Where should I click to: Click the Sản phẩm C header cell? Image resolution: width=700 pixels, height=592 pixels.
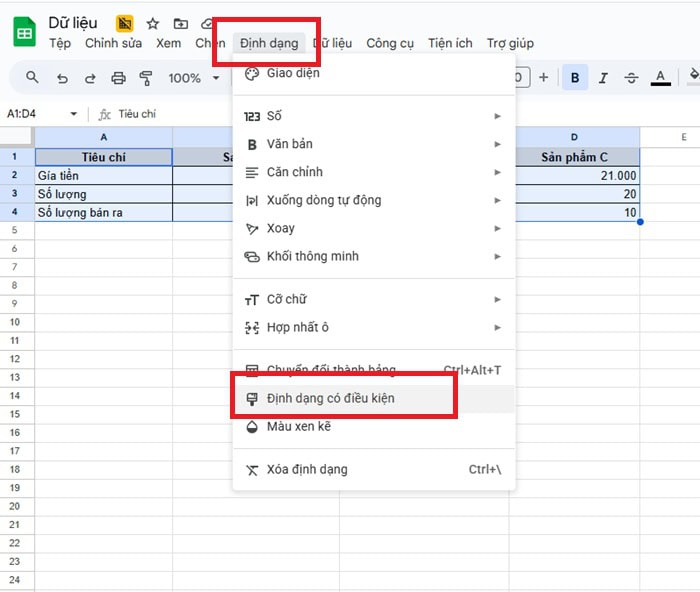[x=577, y=157]
